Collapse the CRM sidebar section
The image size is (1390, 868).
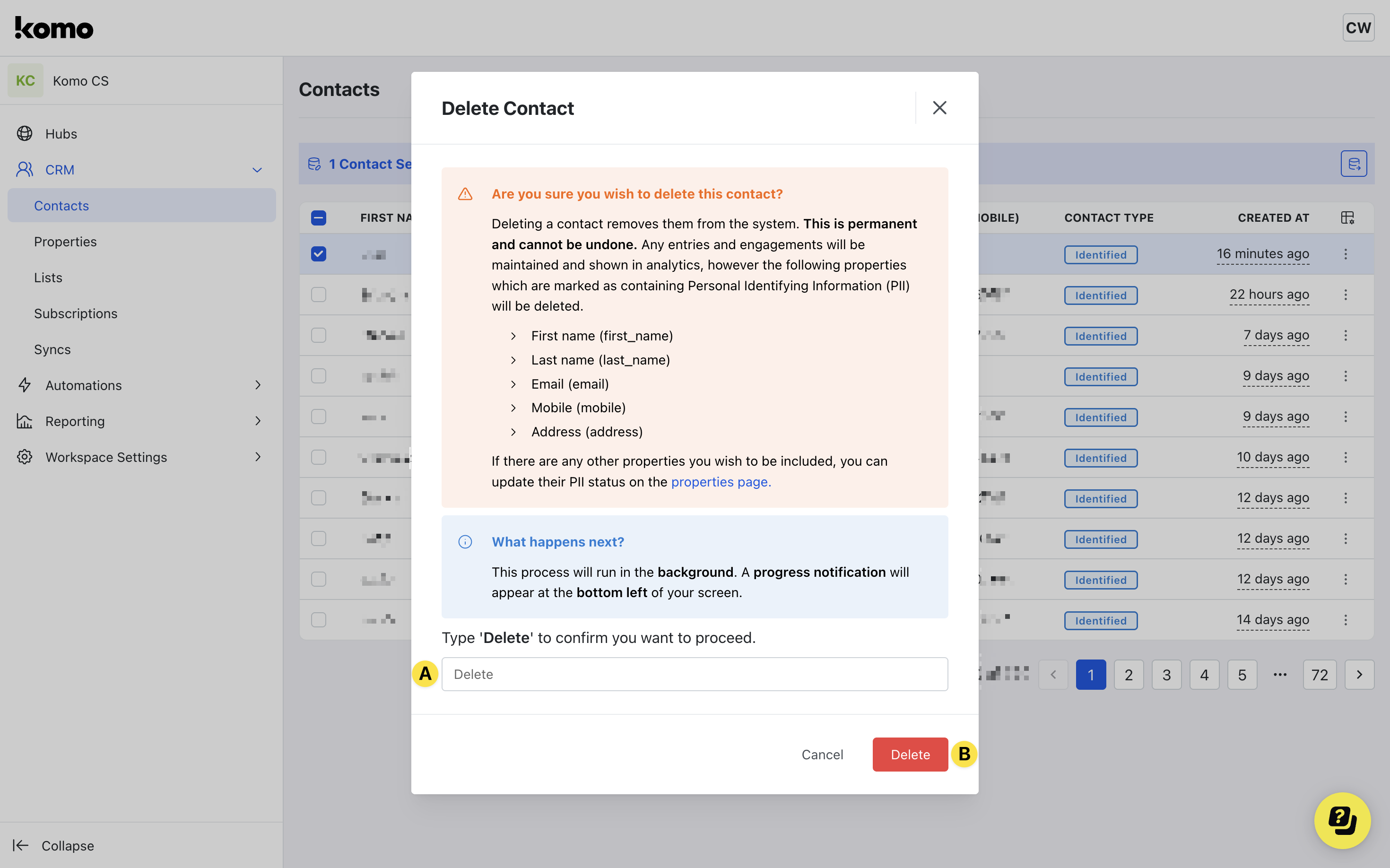(x=257, y=170)
